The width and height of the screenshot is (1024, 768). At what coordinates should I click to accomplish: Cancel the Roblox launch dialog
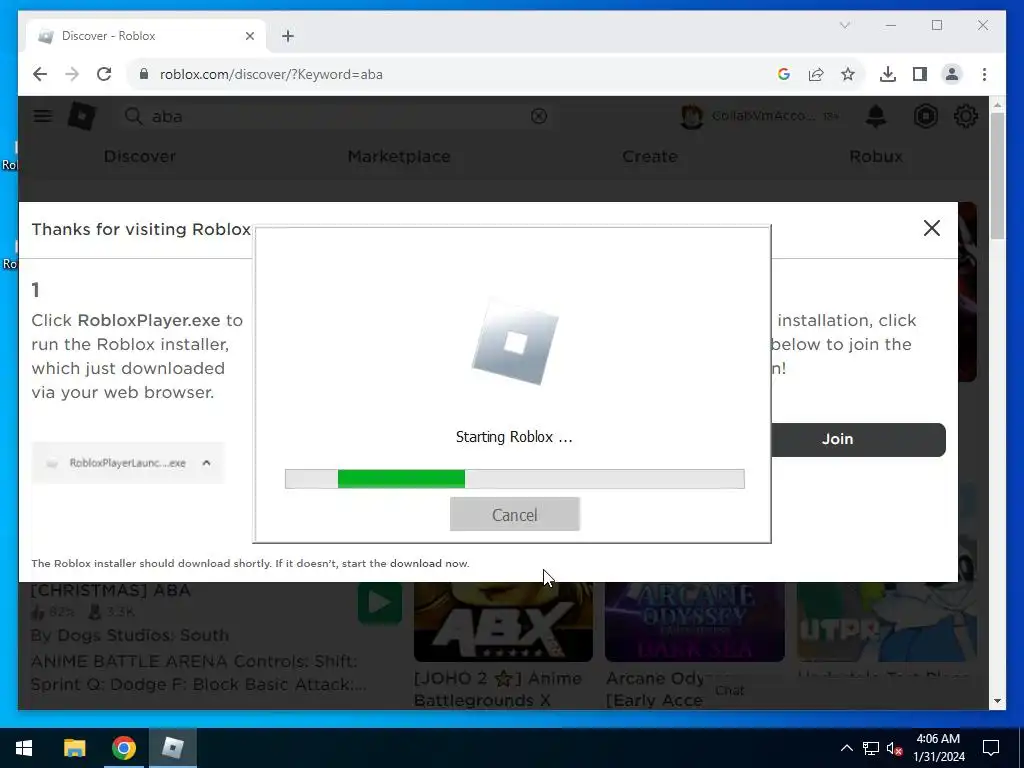point(515,515)
